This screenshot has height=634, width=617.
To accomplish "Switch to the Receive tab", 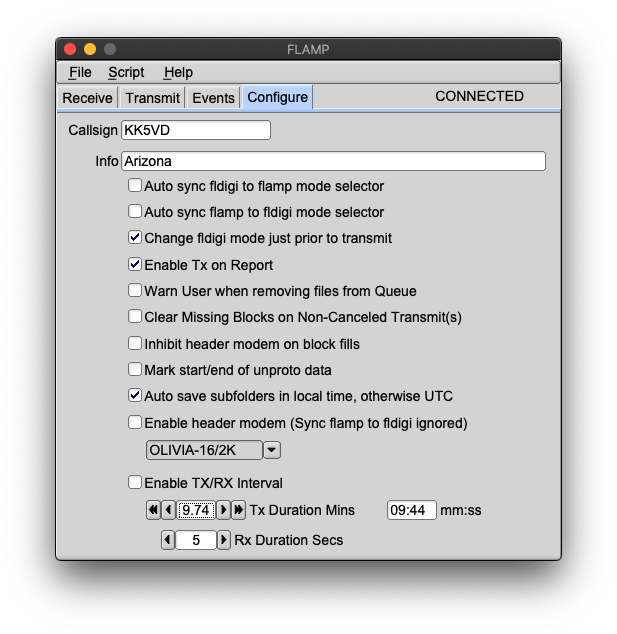I will [x=87, y=98].
